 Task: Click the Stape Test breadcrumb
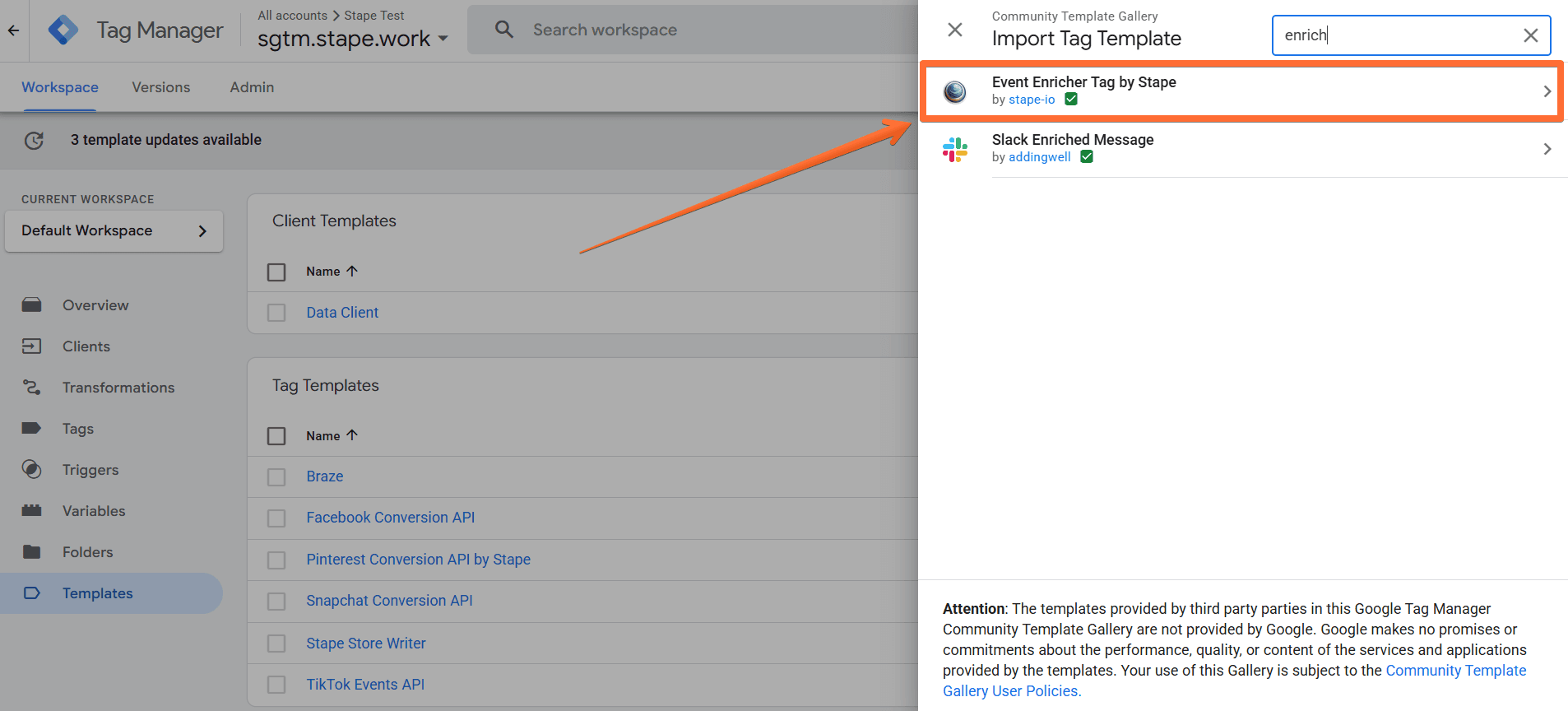[374, 16]
